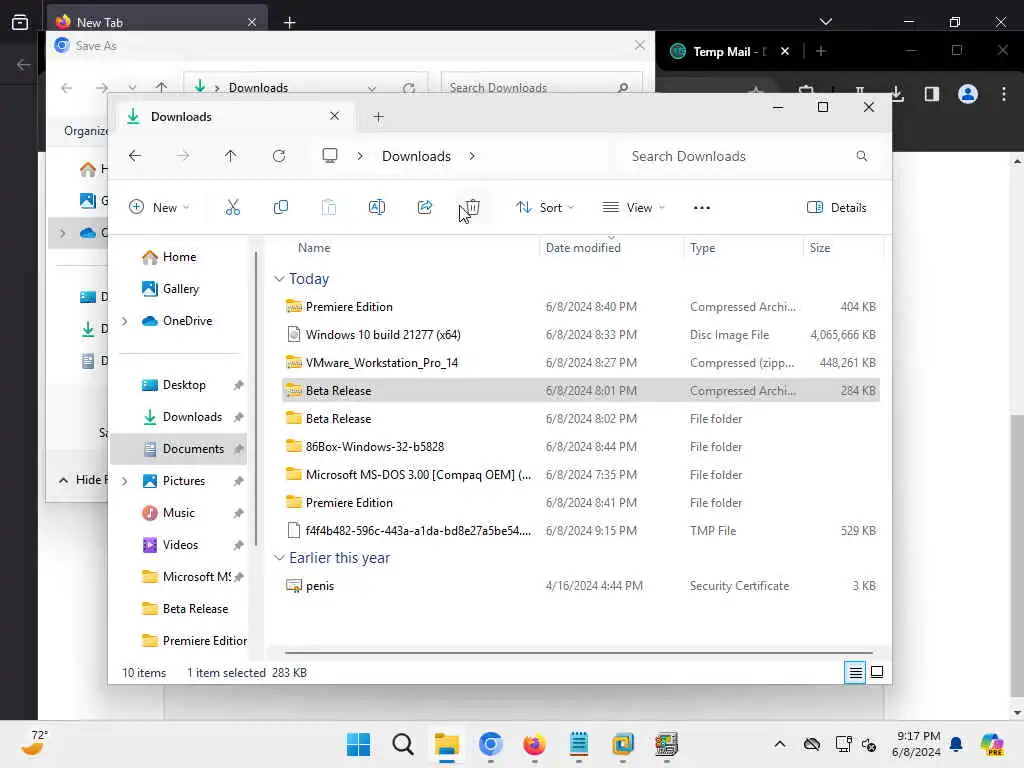Image resolution: width=1024 pixels, height=768 pixels.
Task: Refresh the Downloads folder view
Action: pyautogui.click(x=279, y=156)
